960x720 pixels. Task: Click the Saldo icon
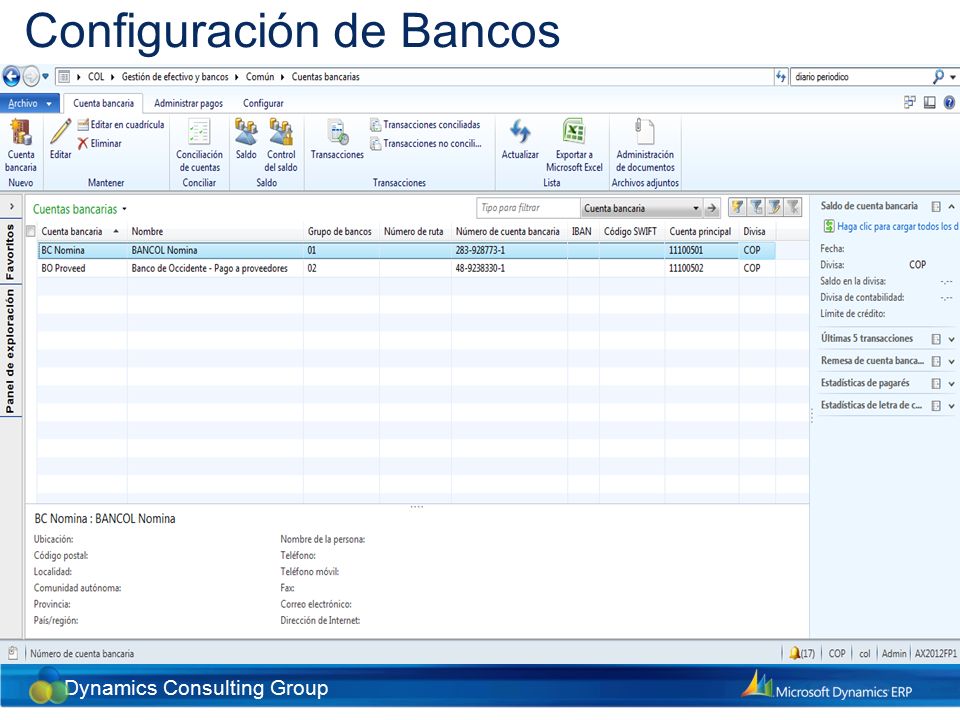[246, 132]
